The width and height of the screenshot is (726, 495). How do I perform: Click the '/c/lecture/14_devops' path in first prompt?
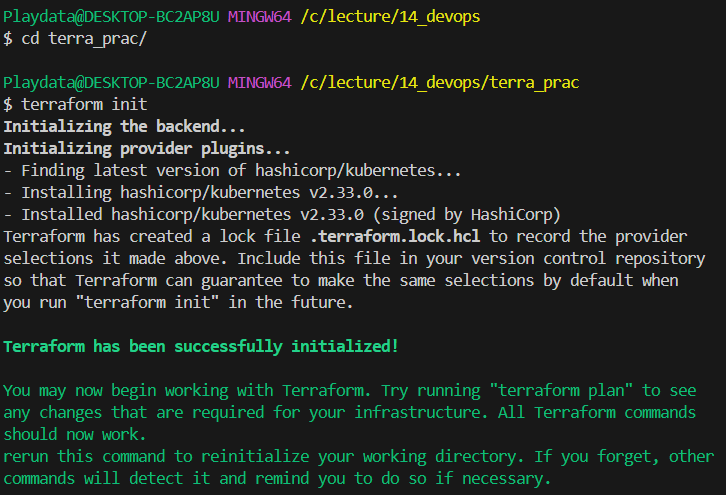390,17
